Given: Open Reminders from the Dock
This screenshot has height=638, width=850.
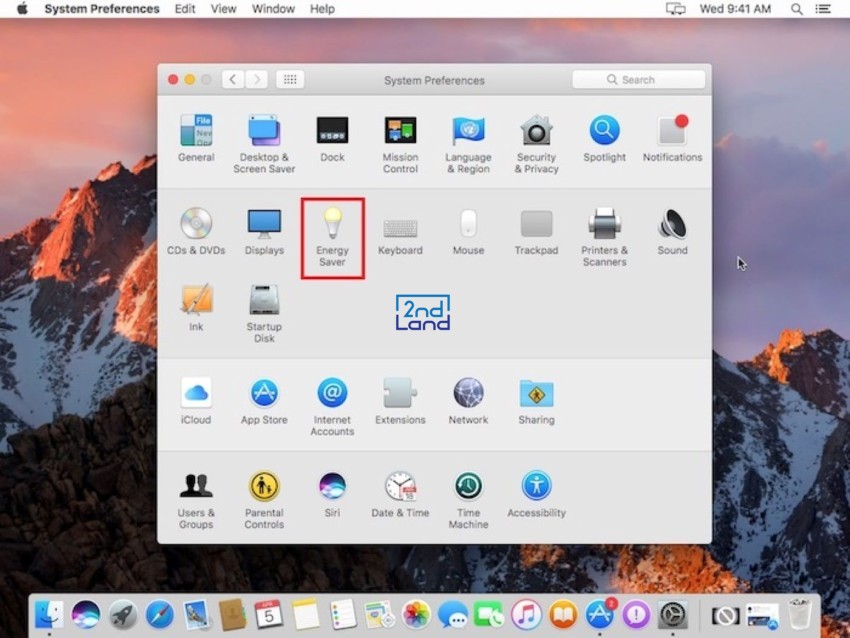Looking at the screenshot, I should coord(343,615).
